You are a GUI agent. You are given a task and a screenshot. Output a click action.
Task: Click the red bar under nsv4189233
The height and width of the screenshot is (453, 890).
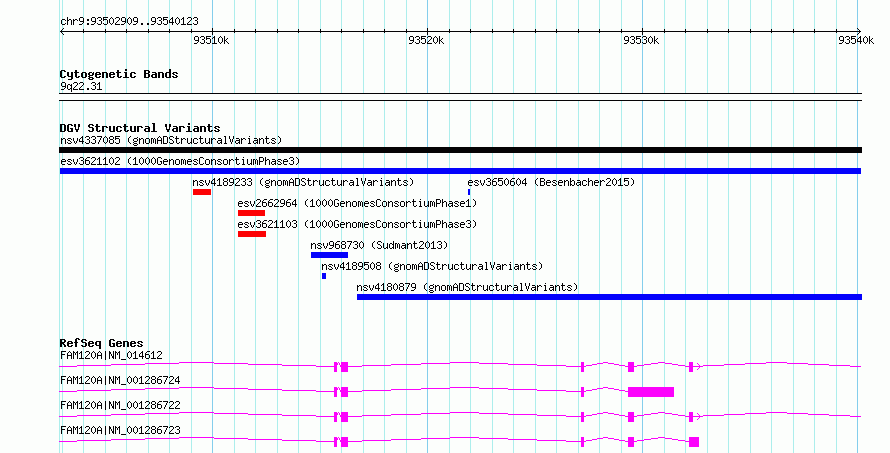click(201, 192)
